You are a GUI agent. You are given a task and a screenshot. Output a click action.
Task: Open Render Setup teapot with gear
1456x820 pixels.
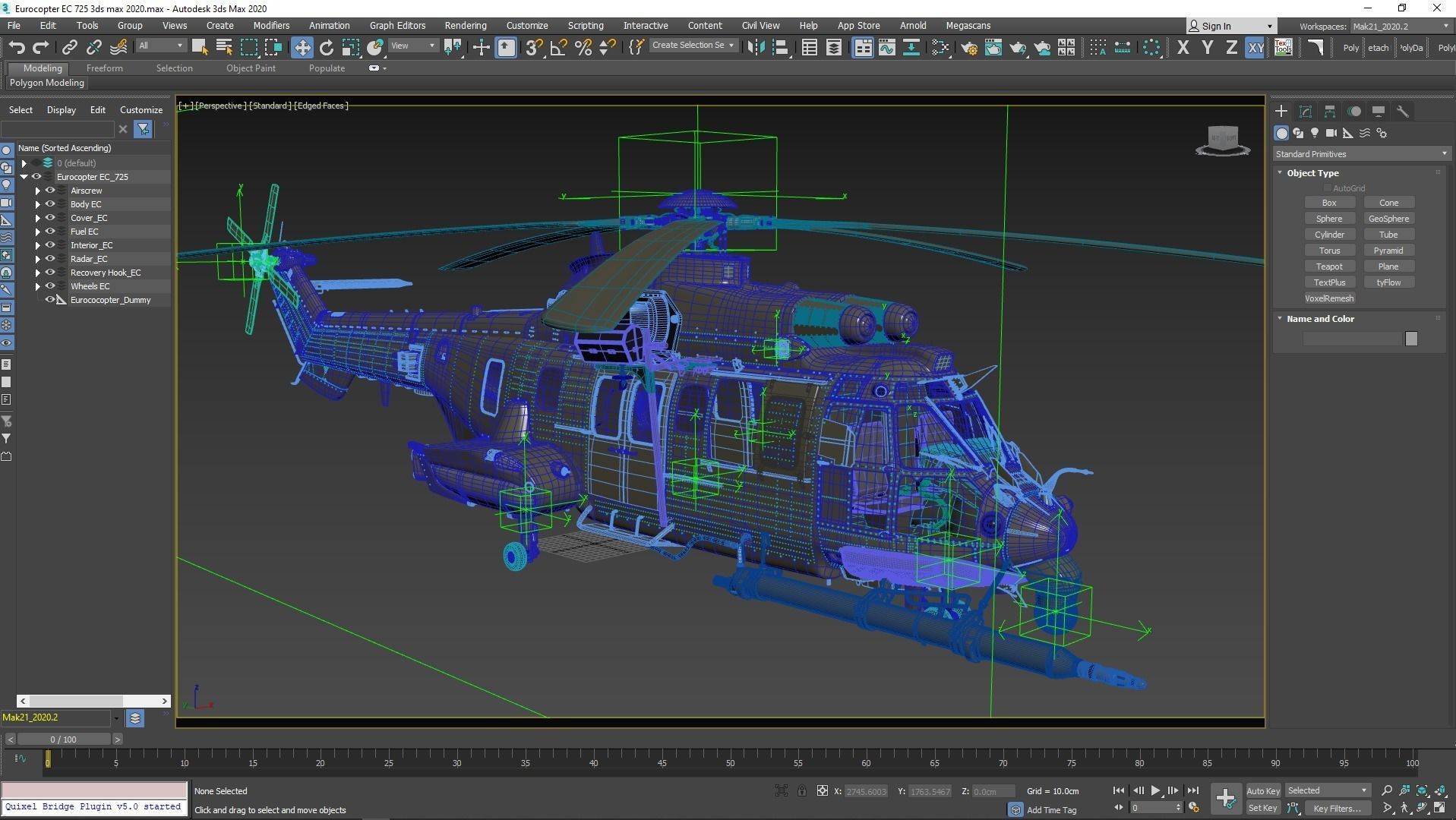click(969, 48)
